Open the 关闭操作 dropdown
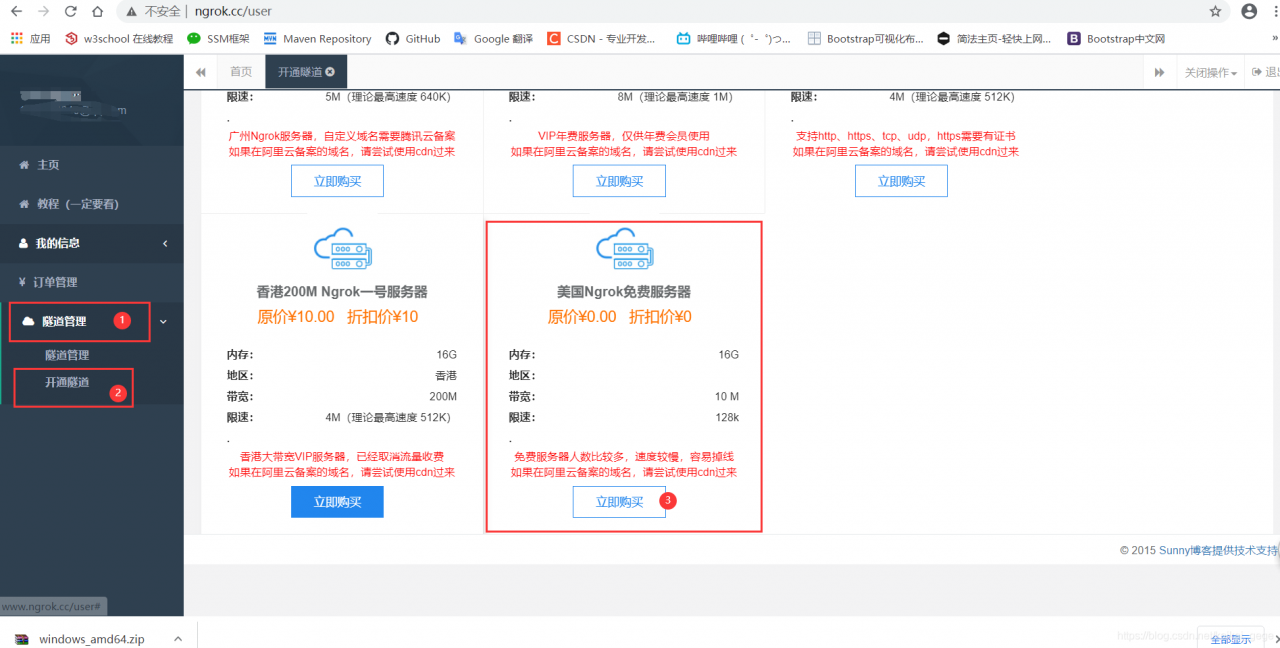 [x=1207, y=72]
